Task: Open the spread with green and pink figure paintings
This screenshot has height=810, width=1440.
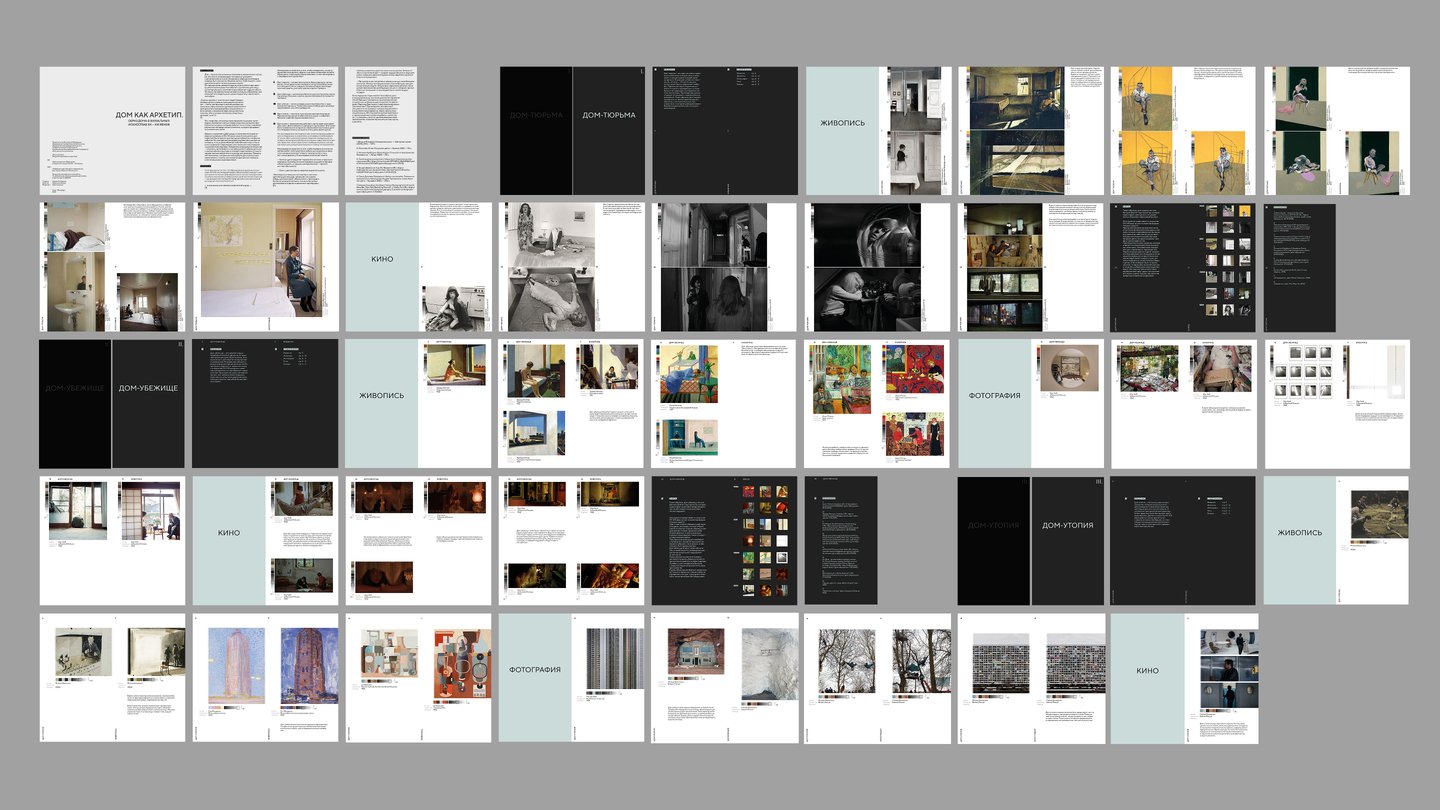Action: 1337,131
